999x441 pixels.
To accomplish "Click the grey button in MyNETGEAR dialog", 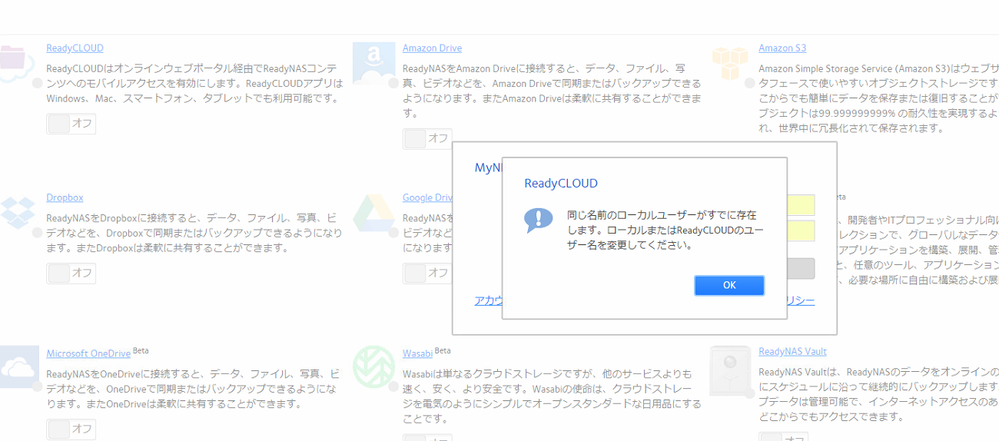I will 801,268.
